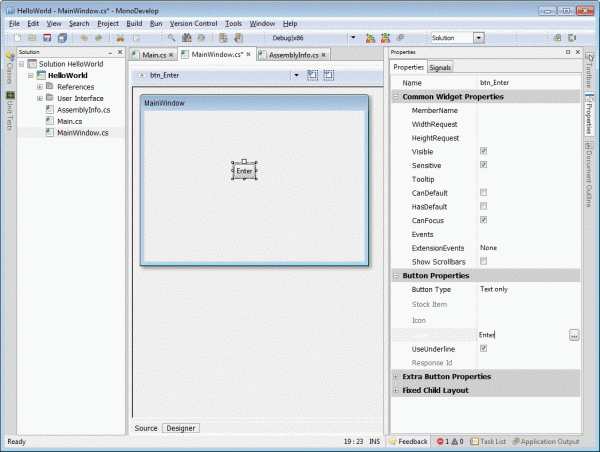Screen dimensions: 600x452
Task: Click the ExtensionEvents value None
Action: tap(488, 248)
